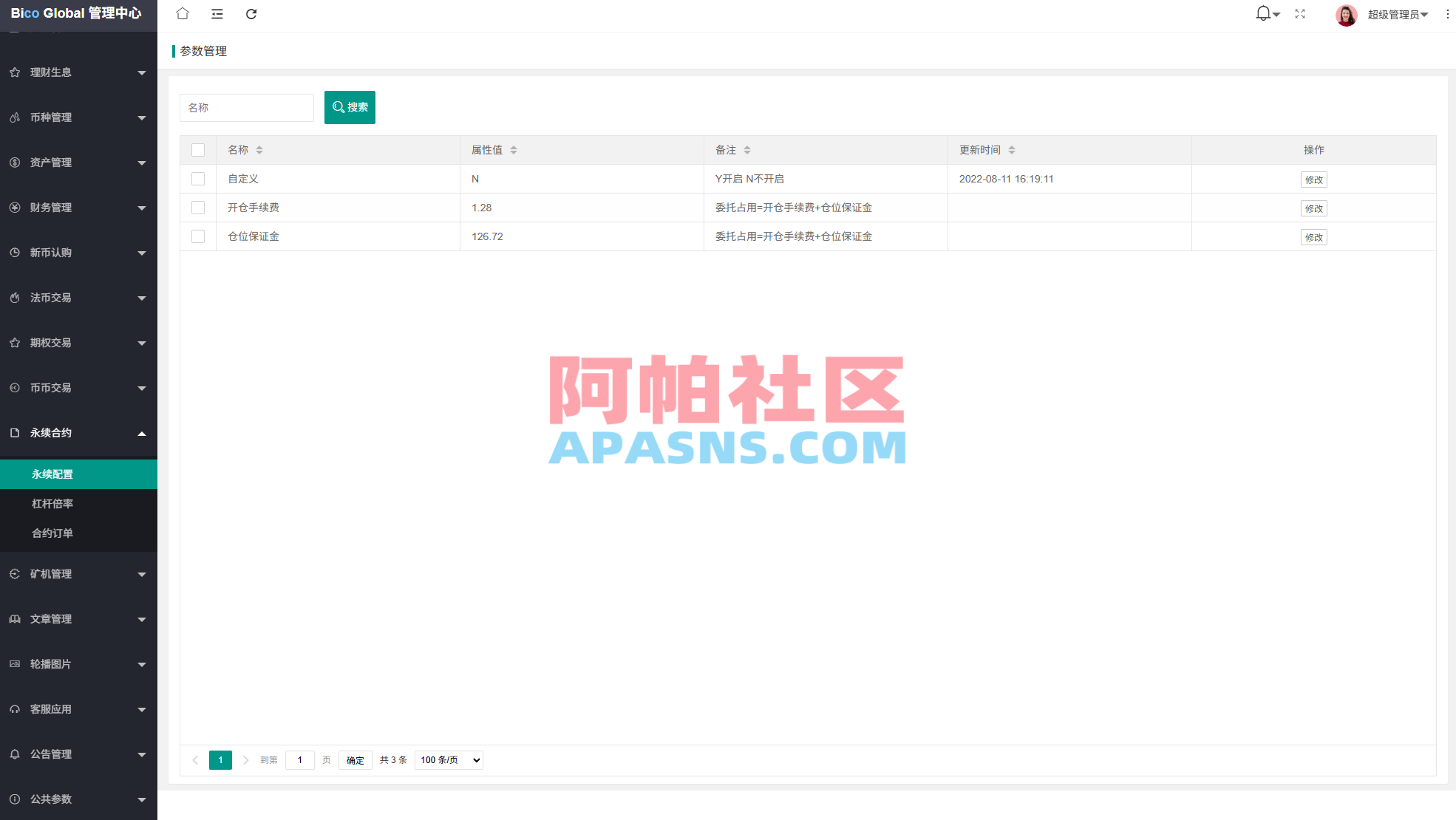Expand the 理财生息 sidebar menu
Viewport: 1456px width, 820px height.
(x=78, y=72)
